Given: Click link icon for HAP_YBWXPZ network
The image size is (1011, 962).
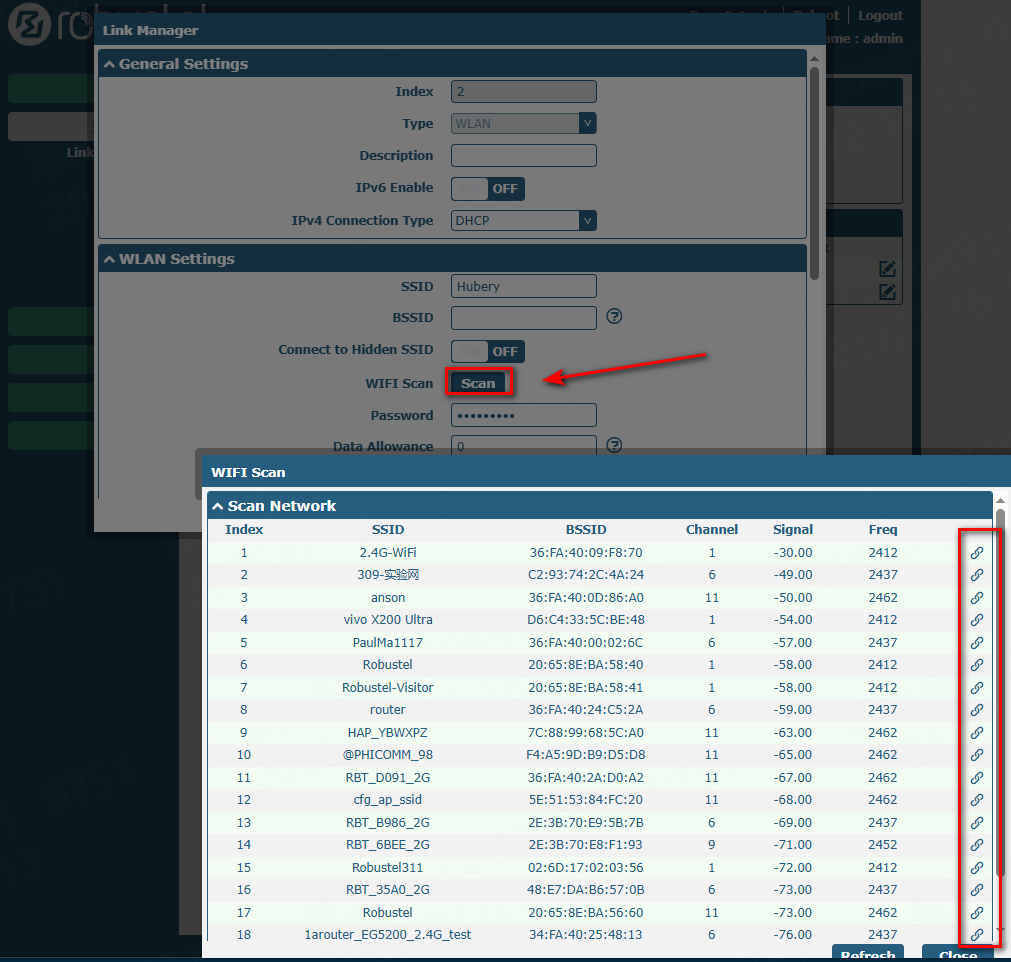Looking at the screenshot, I should tap(977, 733).
